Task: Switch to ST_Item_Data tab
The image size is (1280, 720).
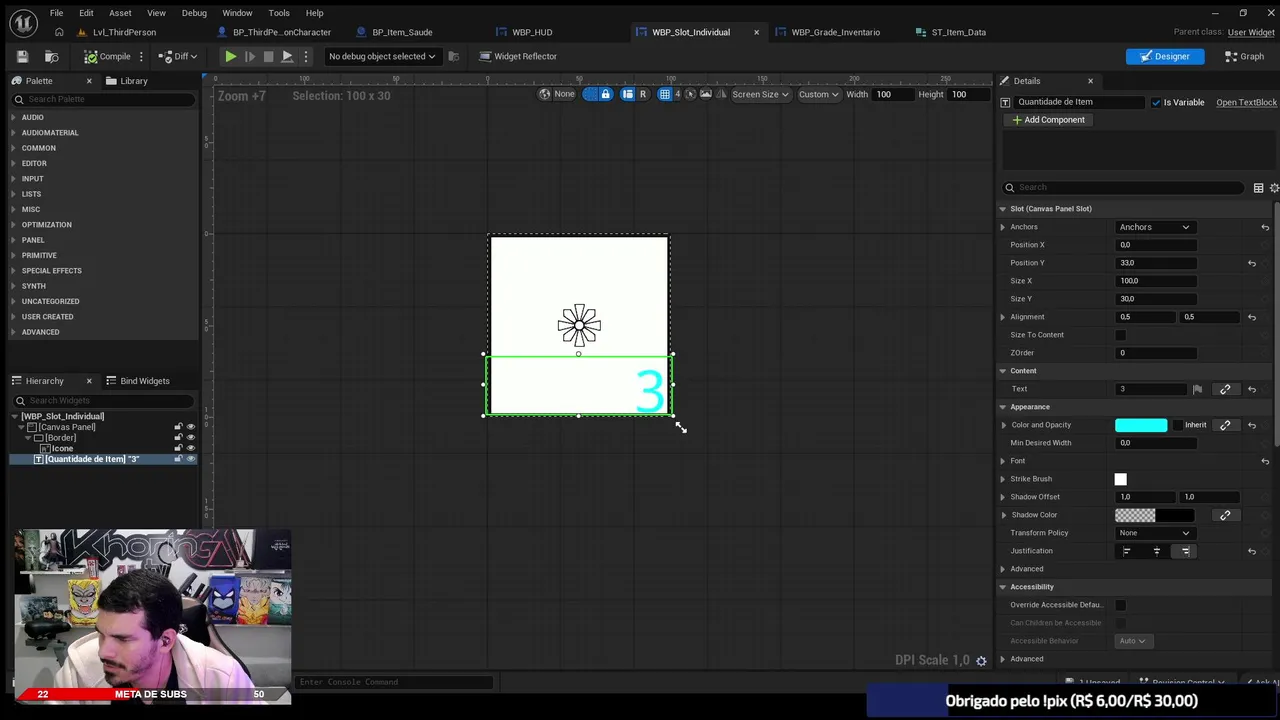Action: (x=958, y=32)
